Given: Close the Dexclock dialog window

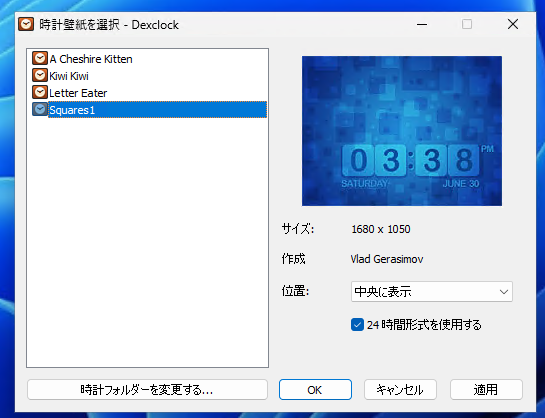Looking at the screenshot, I should 513,24.
